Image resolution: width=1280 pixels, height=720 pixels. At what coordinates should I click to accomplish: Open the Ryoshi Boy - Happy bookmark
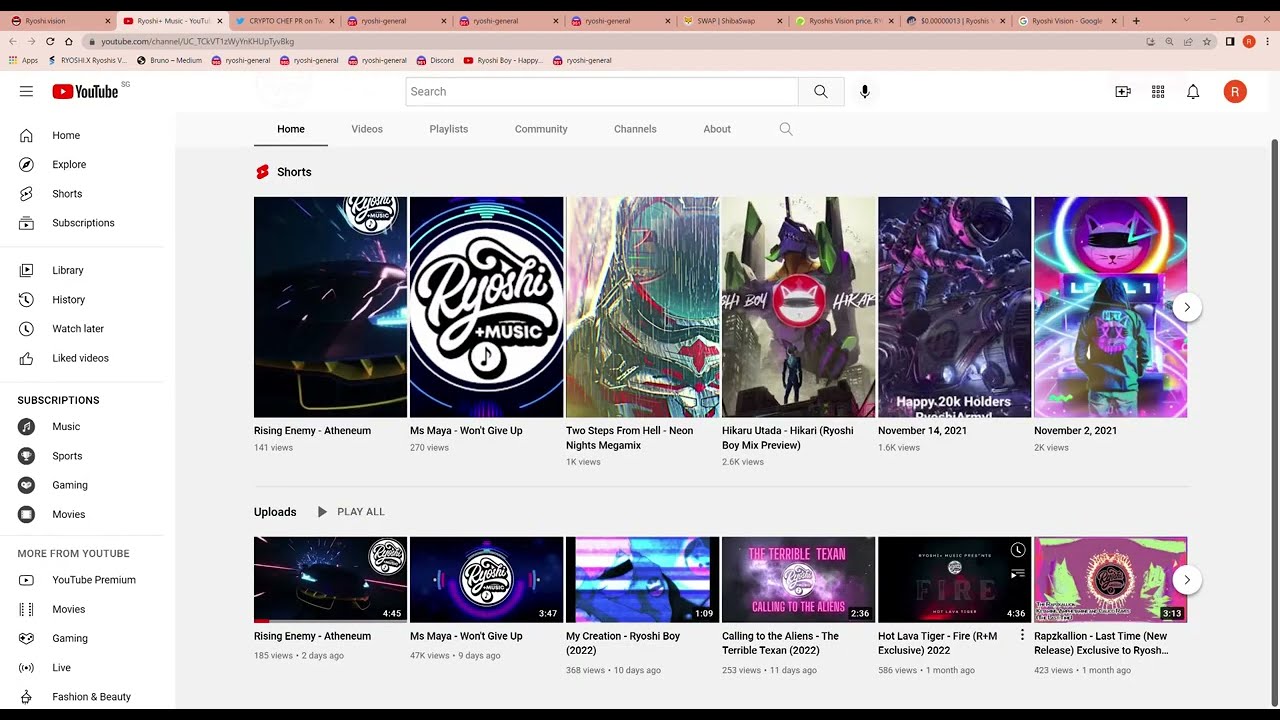(x=504, y=60)
